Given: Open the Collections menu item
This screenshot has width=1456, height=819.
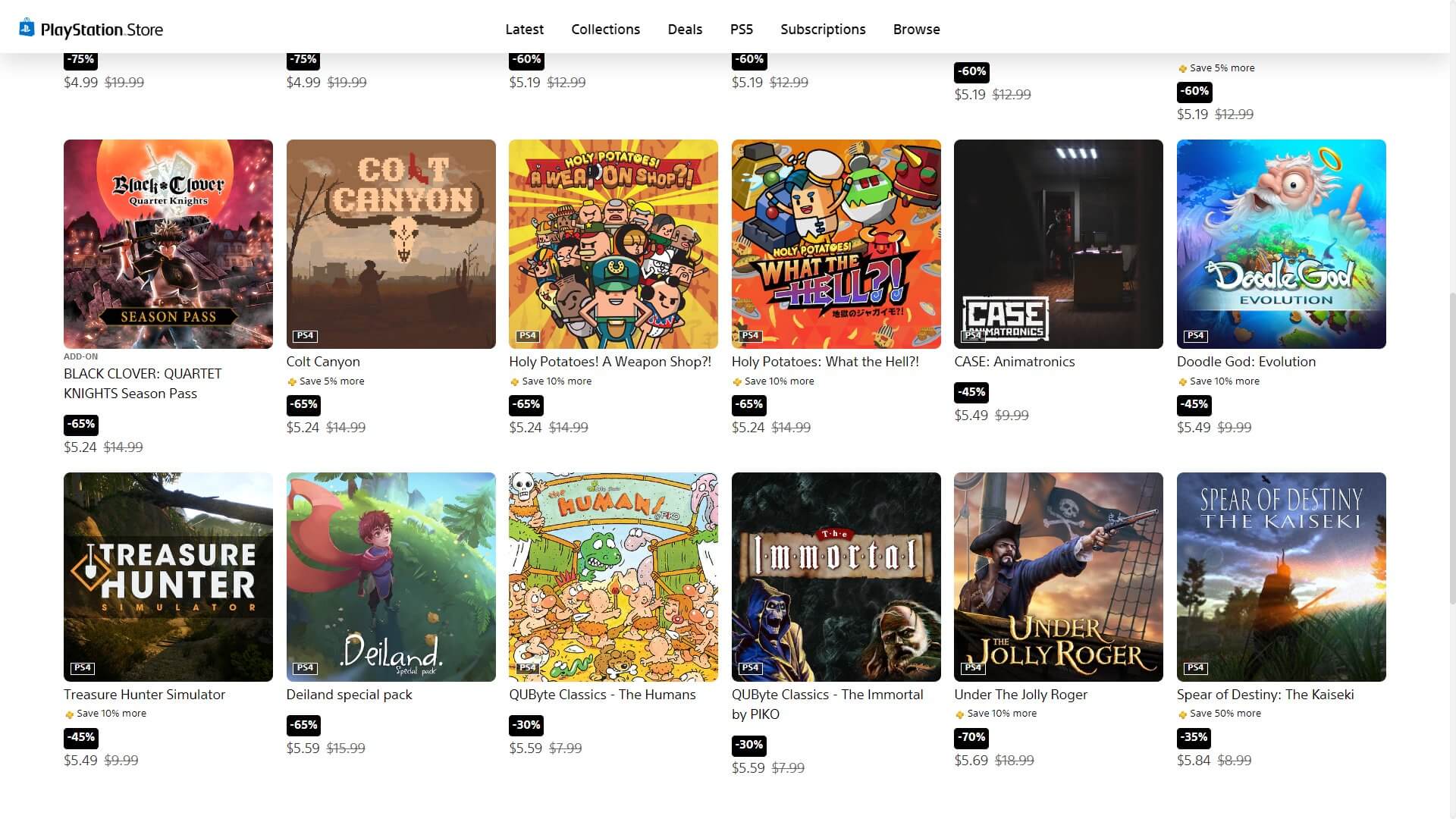Looking at the screenshot, I should click(x=605, y=30).
